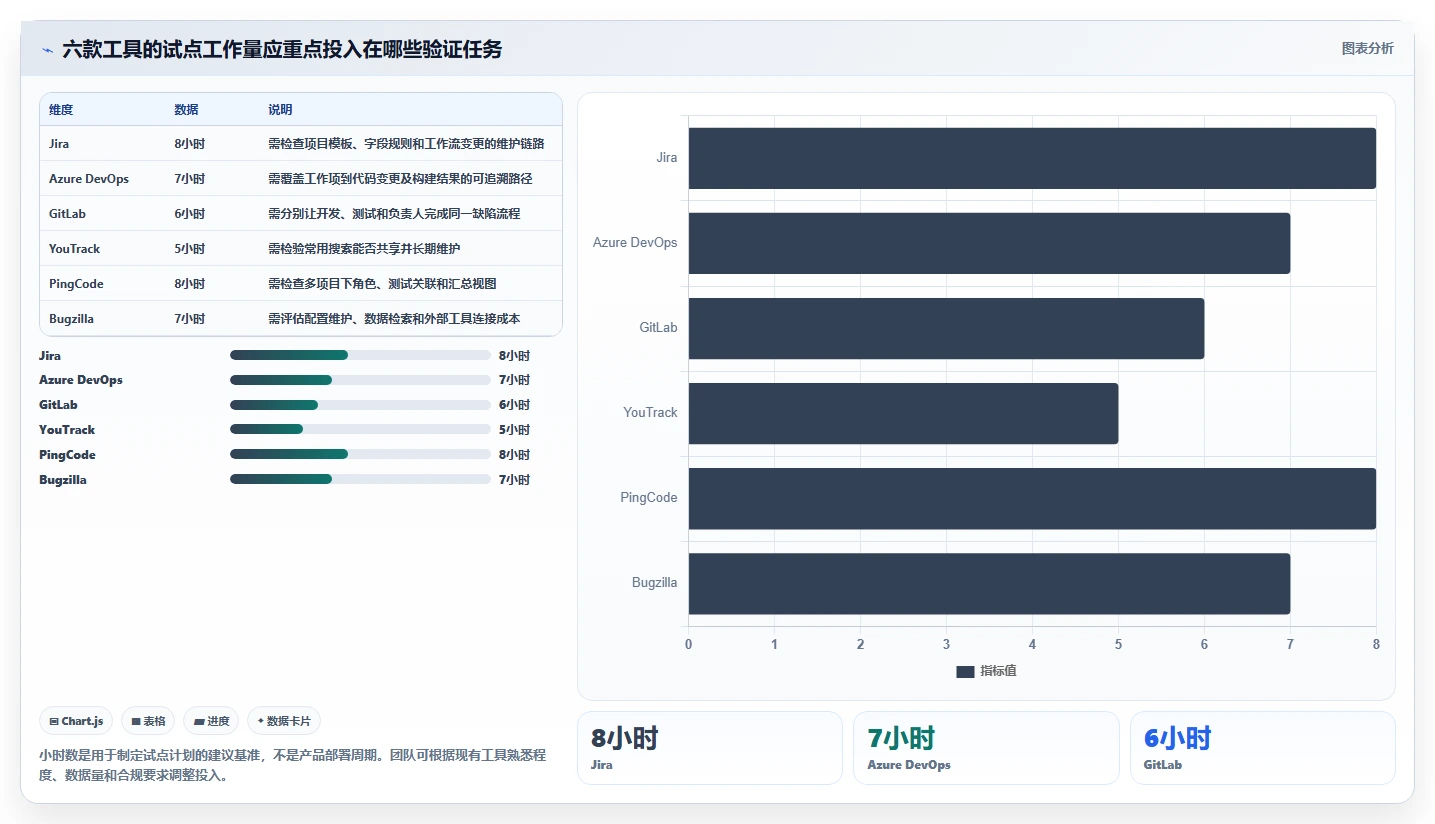Image resolution: width=1435 pixels, height=824 pixels.
Task: Click the 0 tick on the chart x-axis
Action: [x=688, y=644]
